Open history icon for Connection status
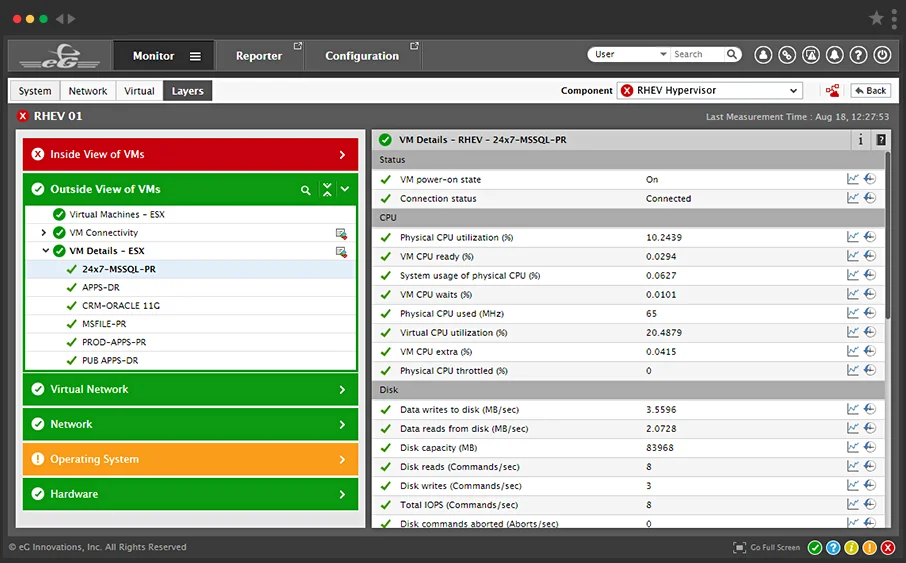The width and height of the screenshot is (906, 563). coord(870,198)
